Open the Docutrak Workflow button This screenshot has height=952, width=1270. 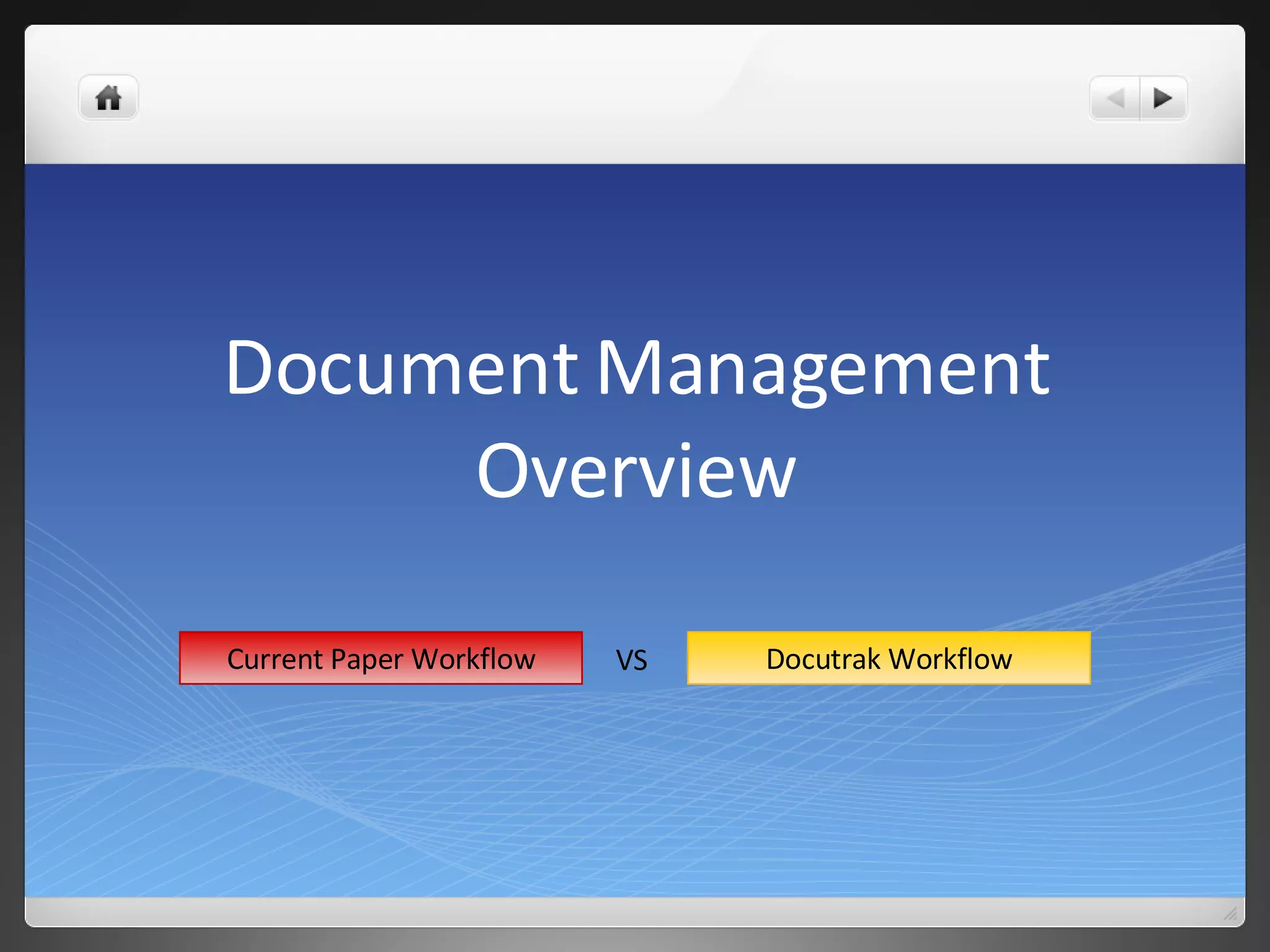point(889,658)
